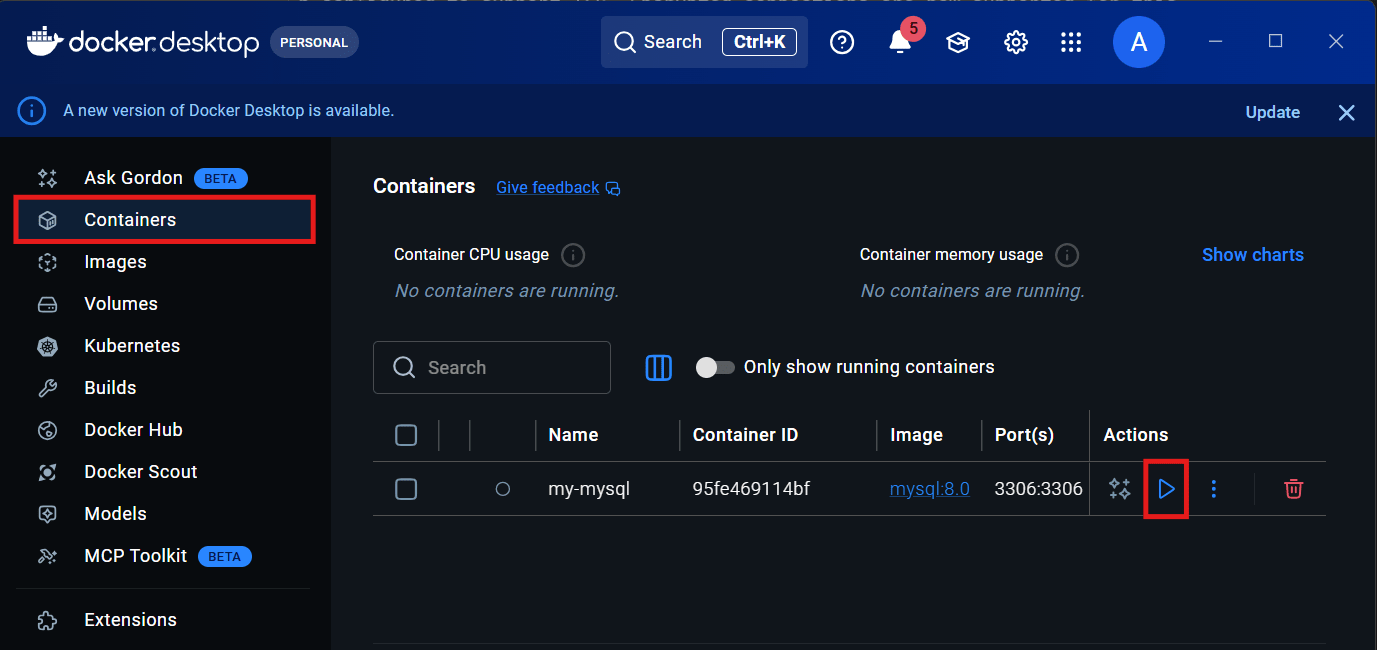Show info for Container CPU usage
The height and width of the screenshot is (650, 1377).
tap(573, 255)
